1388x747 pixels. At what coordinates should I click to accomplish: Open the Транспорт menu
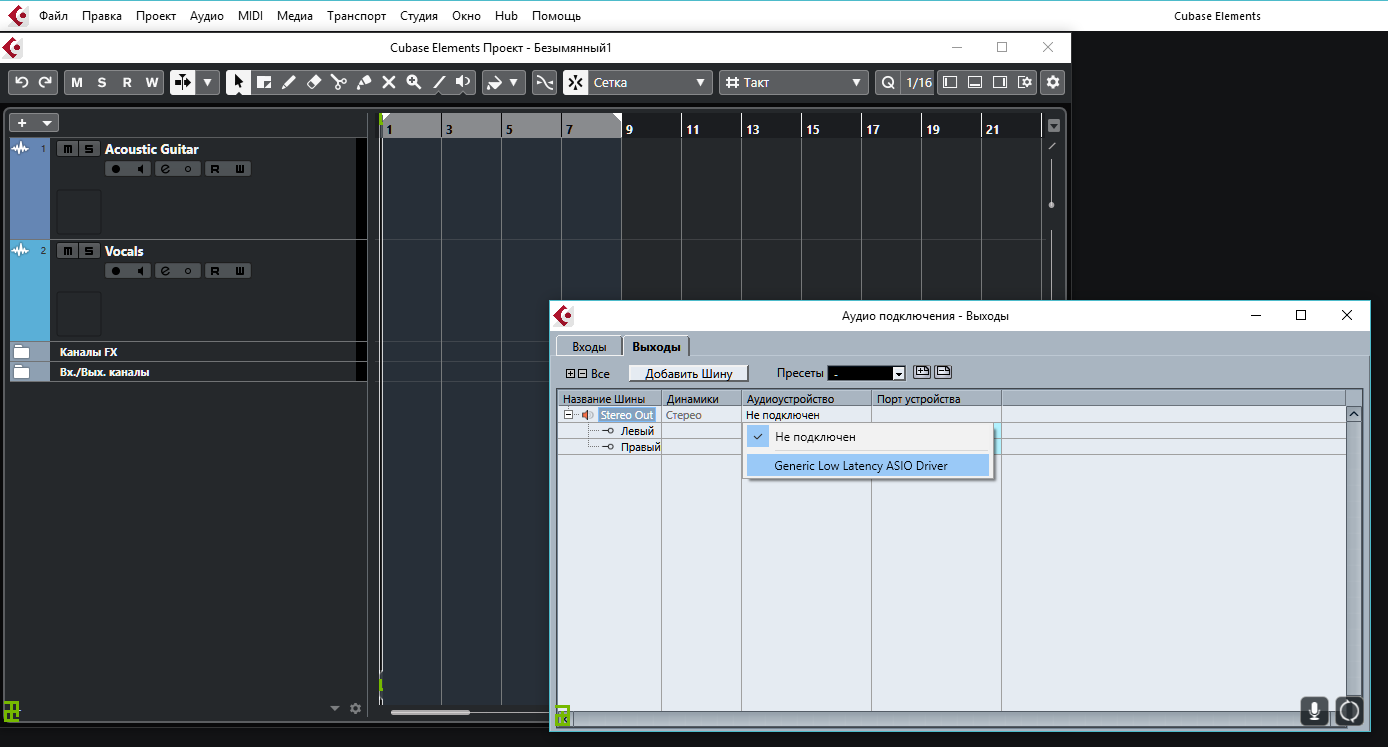356,16
